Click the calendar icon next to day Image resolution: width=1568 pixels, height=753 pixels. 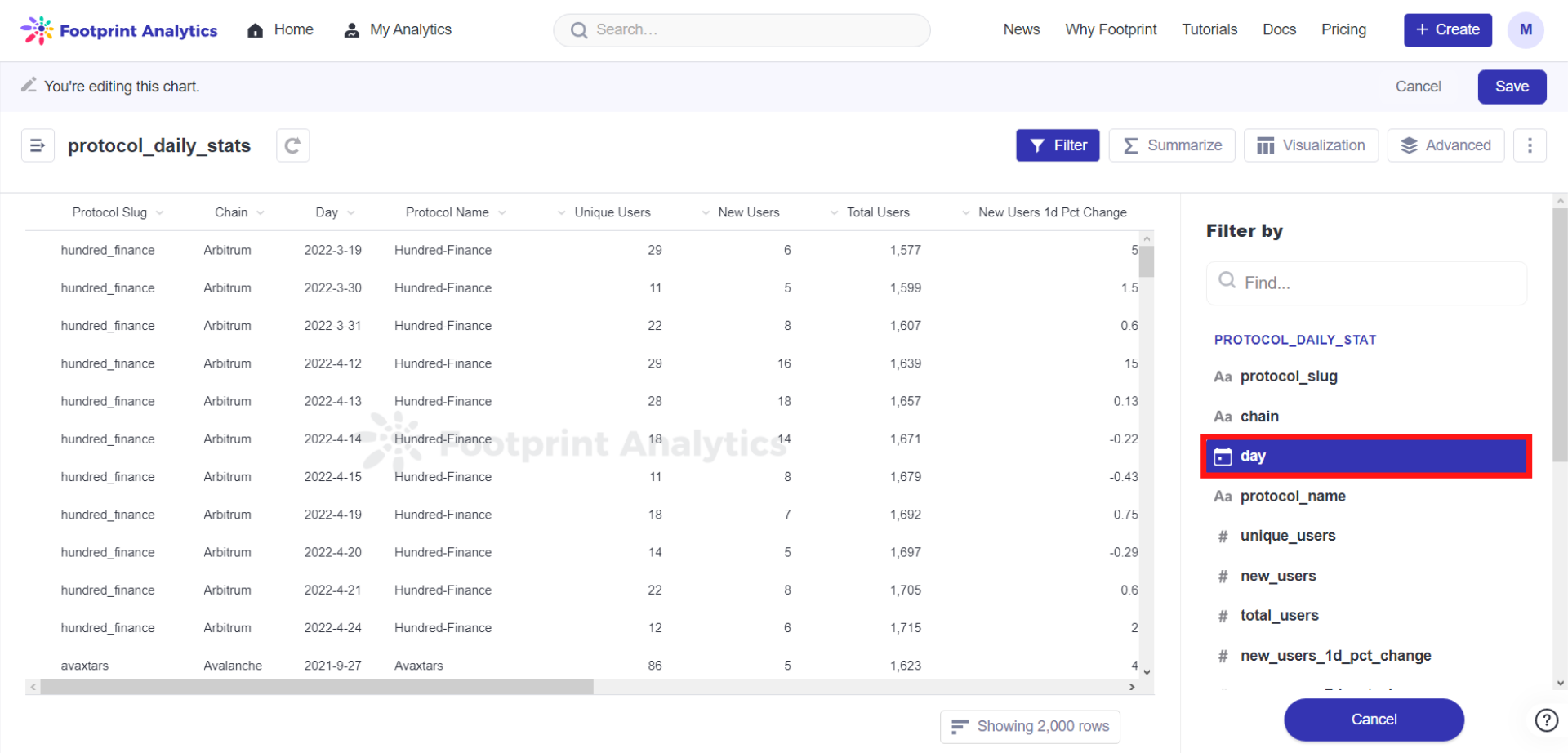[1223, 457]
